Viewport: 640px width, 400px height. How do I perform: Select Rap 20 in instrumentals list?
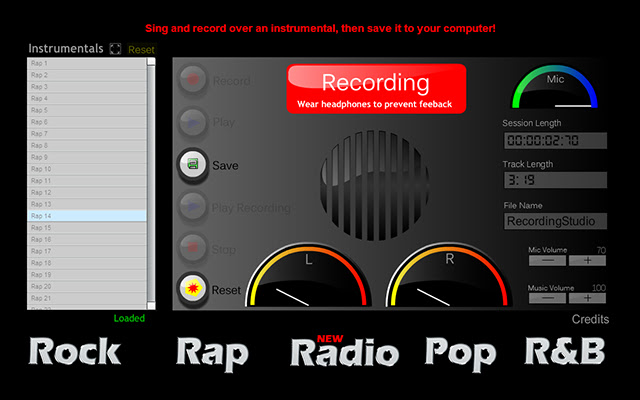coord(87,287)
